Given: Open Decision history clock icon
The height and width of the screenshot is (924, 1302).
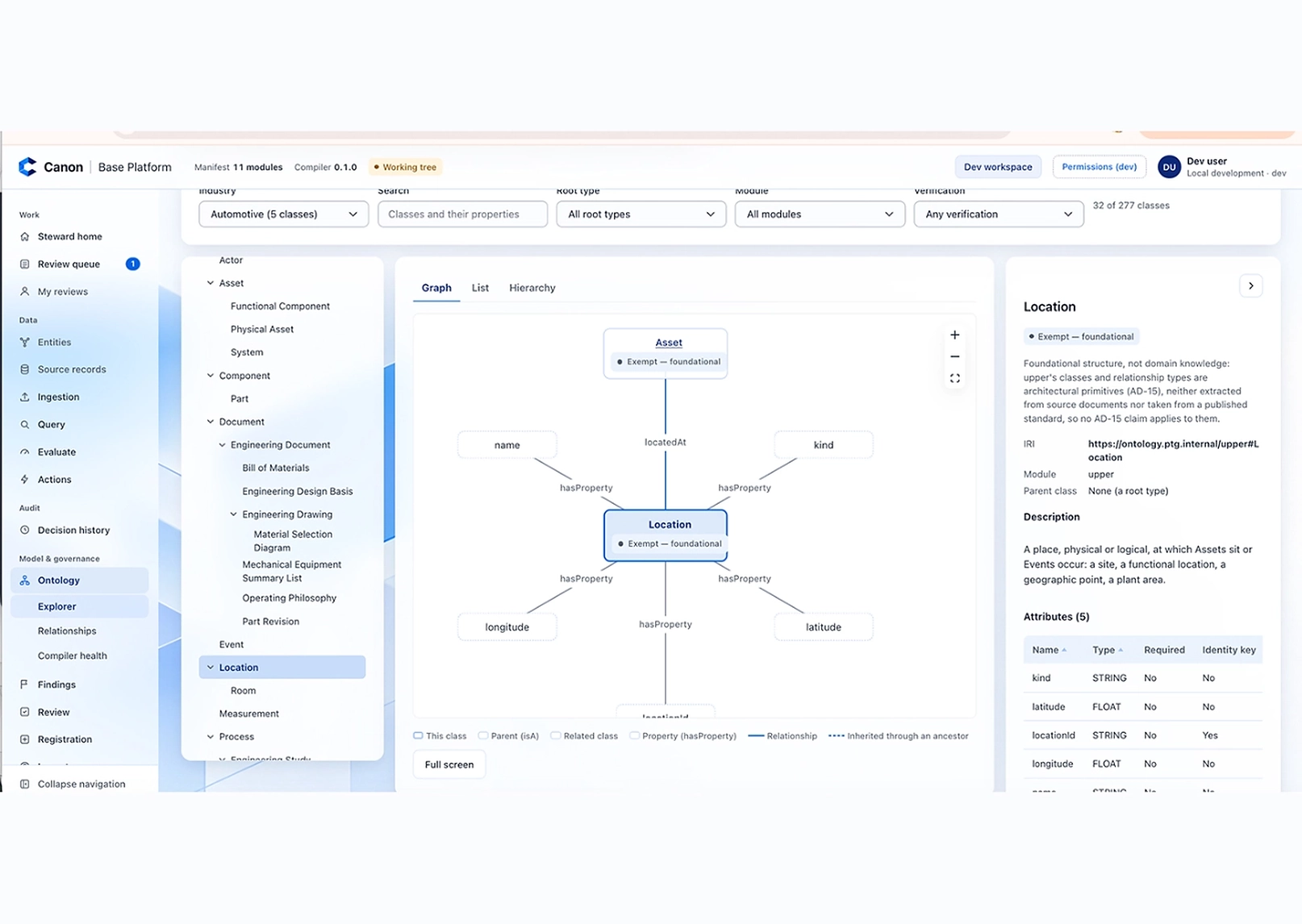Looking at the screenshot, I should [25, 530].
